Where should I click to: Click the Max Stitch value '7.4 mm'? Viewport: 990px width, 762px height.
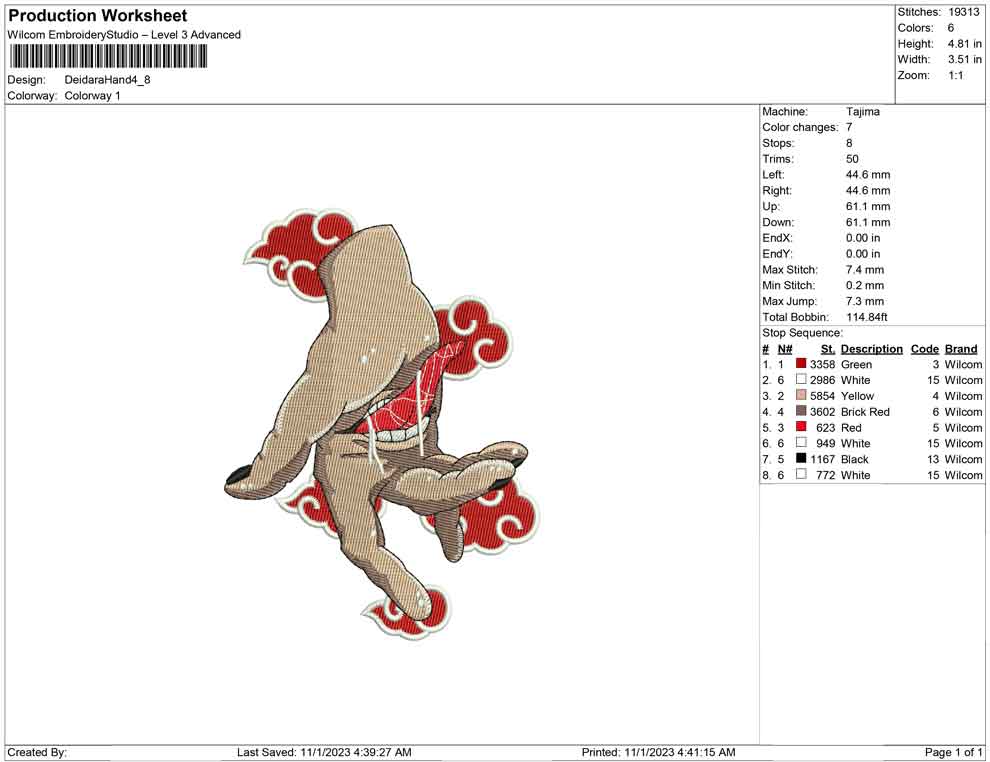(865, 270)
